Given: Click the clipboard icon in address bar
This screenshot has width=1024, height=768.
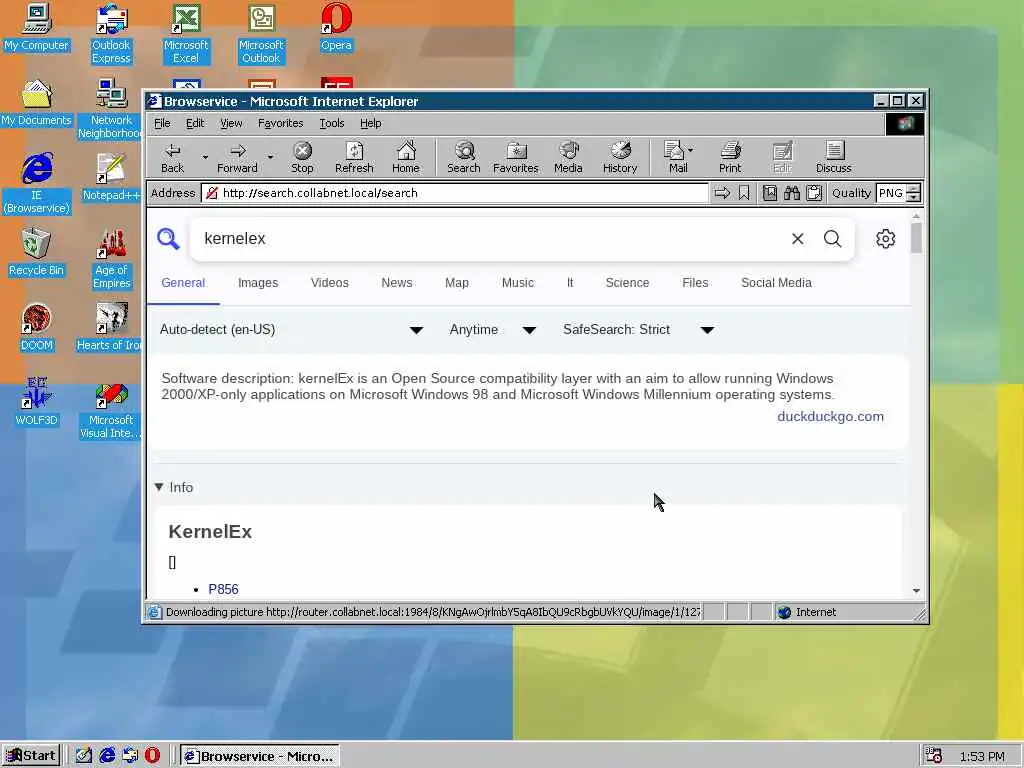Looking at the screenshot, I should tap(814, 193).
